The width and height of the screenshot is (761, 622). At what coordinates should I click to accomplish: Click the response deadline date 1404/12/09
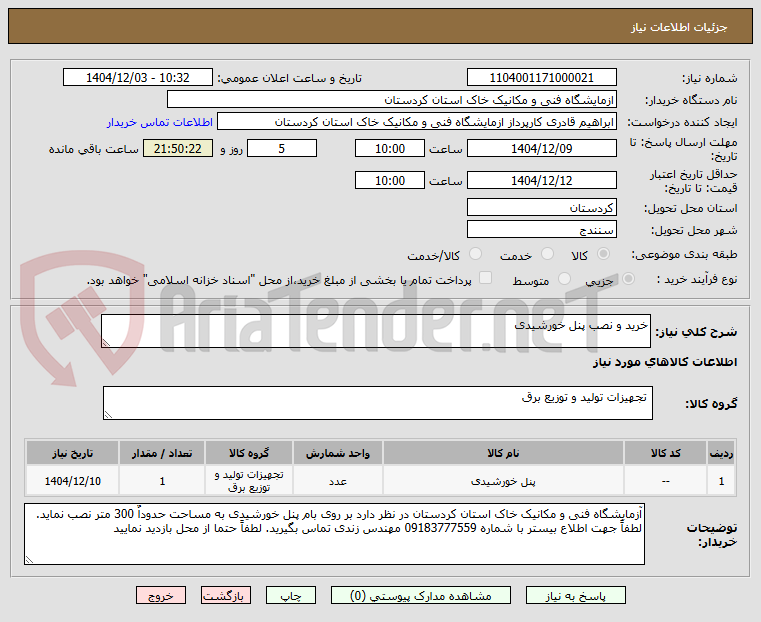point(542,148)
